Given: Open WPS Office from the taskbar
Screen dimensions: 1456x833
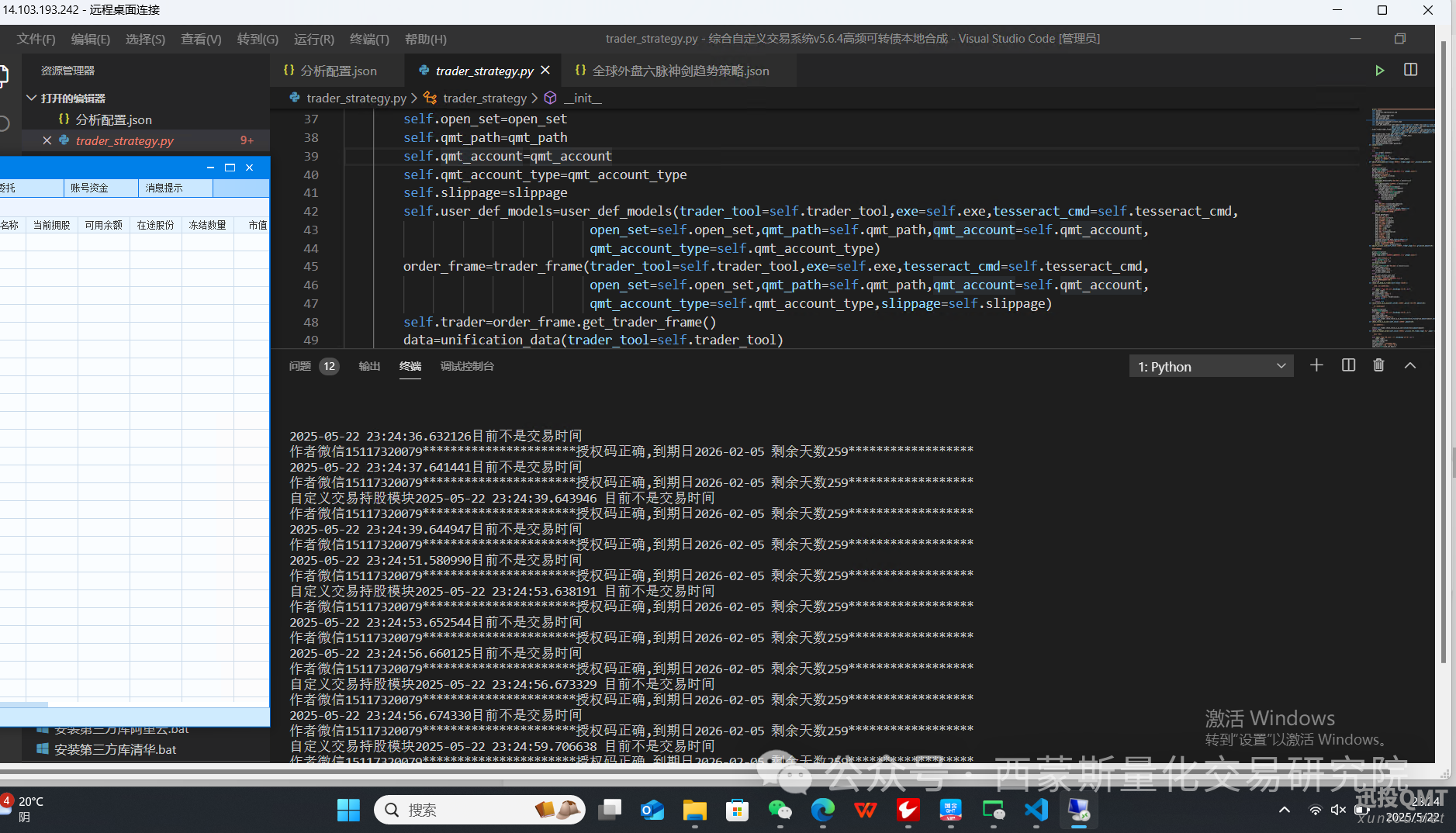Looking at the screenshot, I should [x=866, y=810].
